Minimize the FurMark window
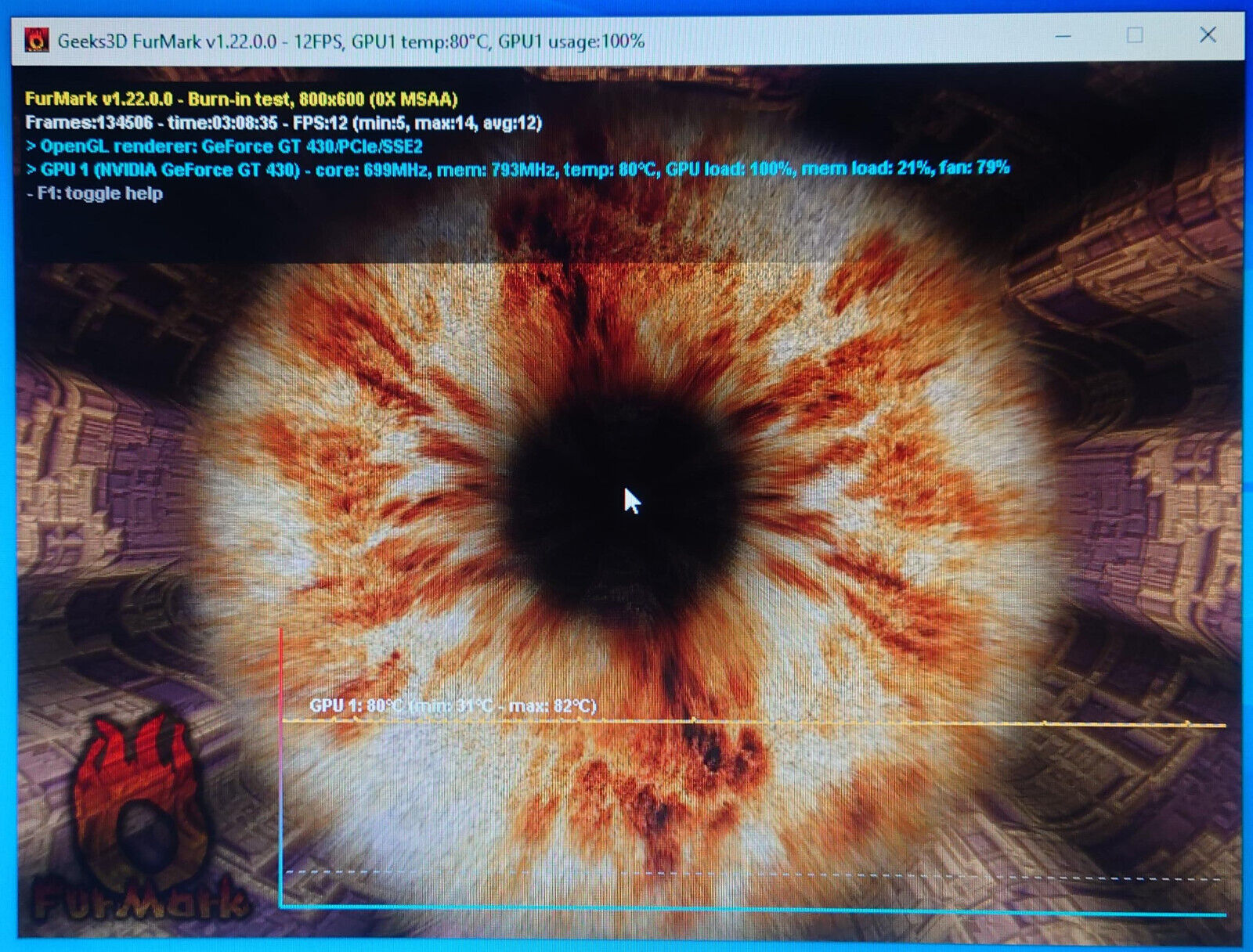Image resolution: width=1253 pixels, height=952 pixels. [1063, 36]
